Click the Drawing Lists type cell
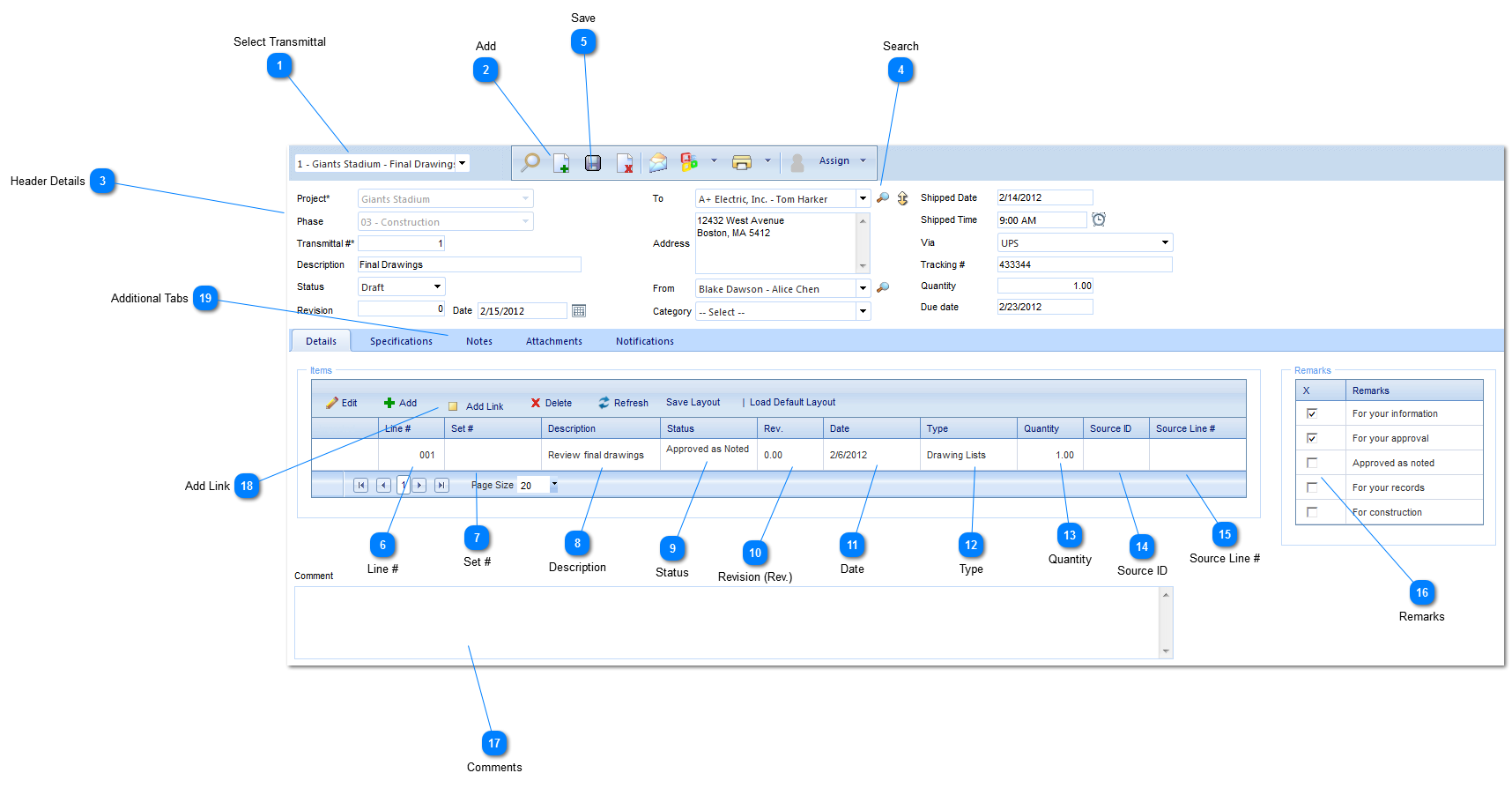Screen dimensions: 1512x788 pos(968,455)
